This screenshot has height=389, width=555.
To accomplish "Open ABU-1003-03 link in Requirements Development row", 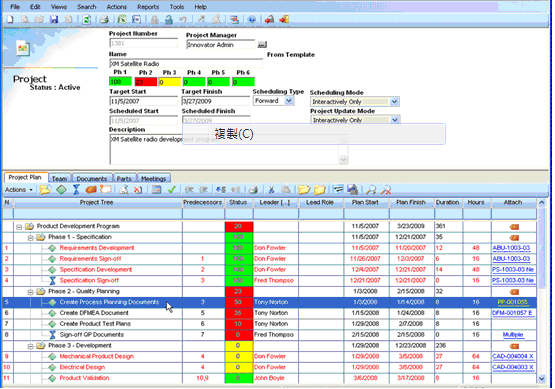I will [511, 248].
